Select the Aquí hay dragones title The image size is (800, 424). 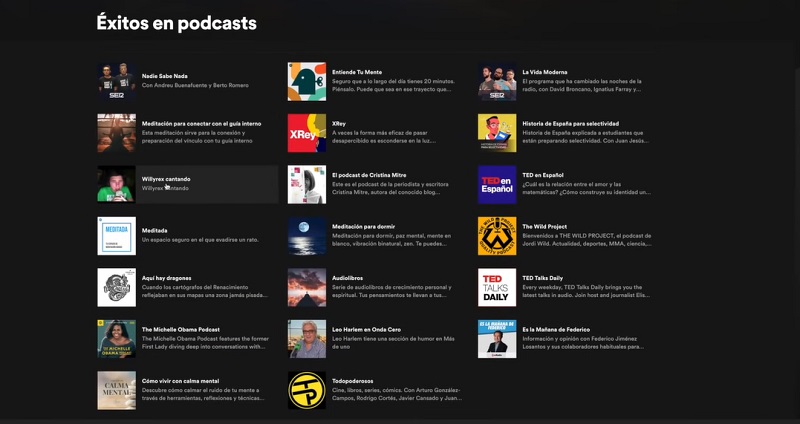(167, 278)
